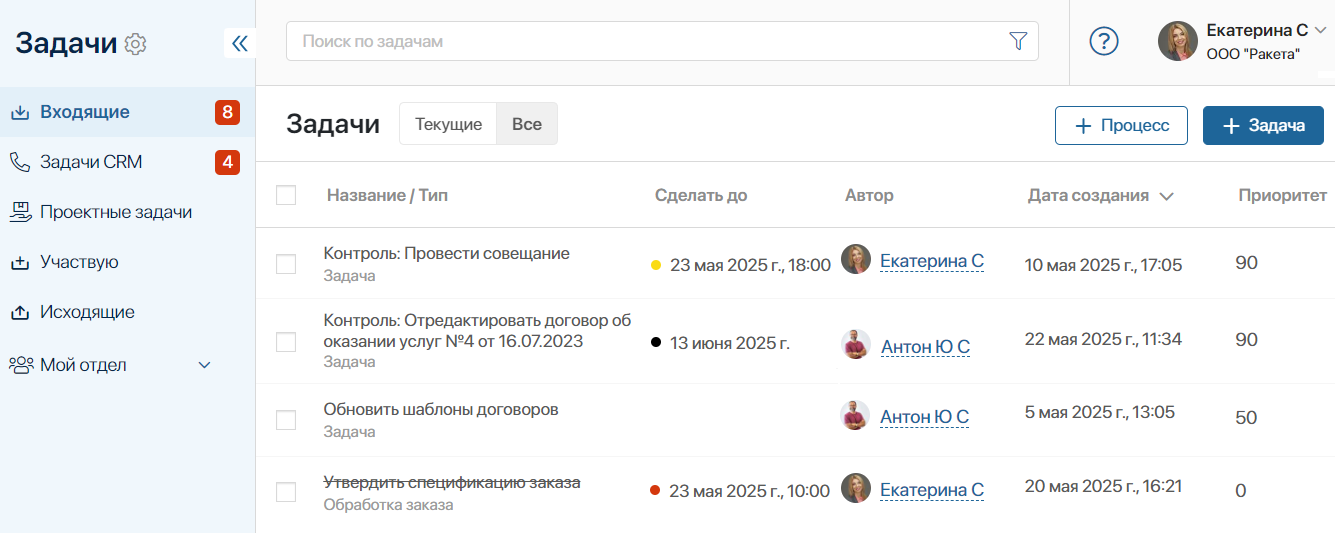Click the creation date '20 мая 2025 г., 16:21'
Screen dimensions: 1335x533
click(1103, 486)
